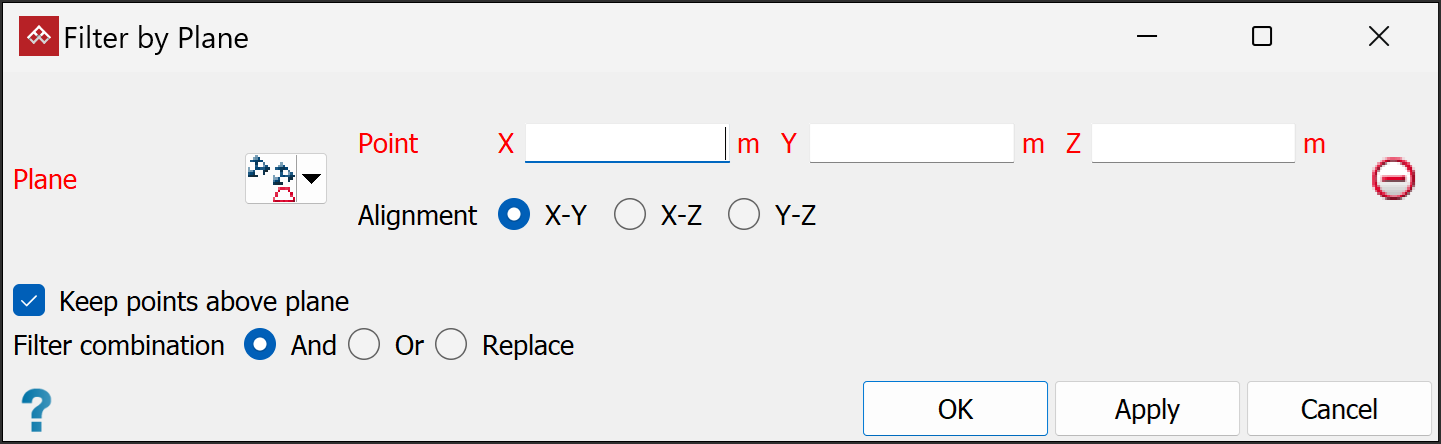1441x444 pixels.
Task: Choose Replace as filter combination
Action: (451, 346)
